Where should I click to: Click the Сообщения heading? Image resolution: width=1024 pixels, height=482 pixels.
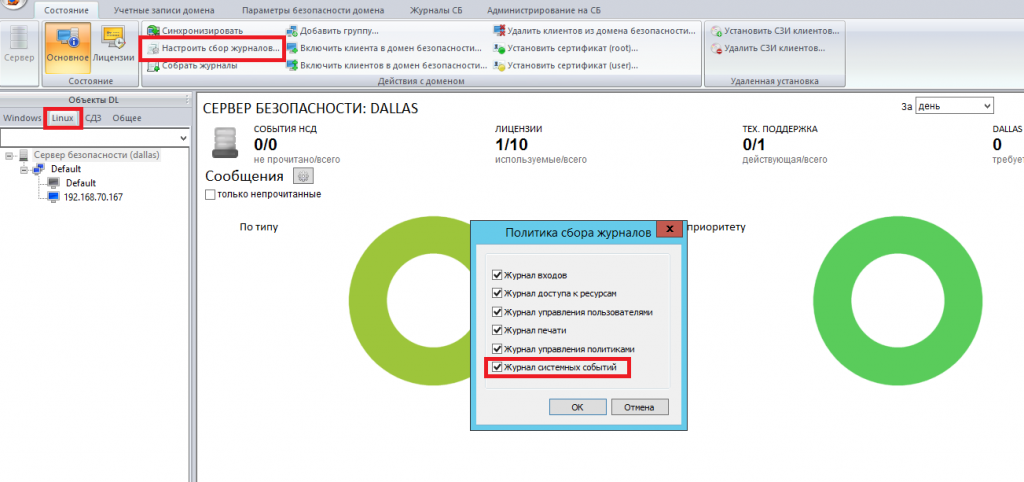244,176
